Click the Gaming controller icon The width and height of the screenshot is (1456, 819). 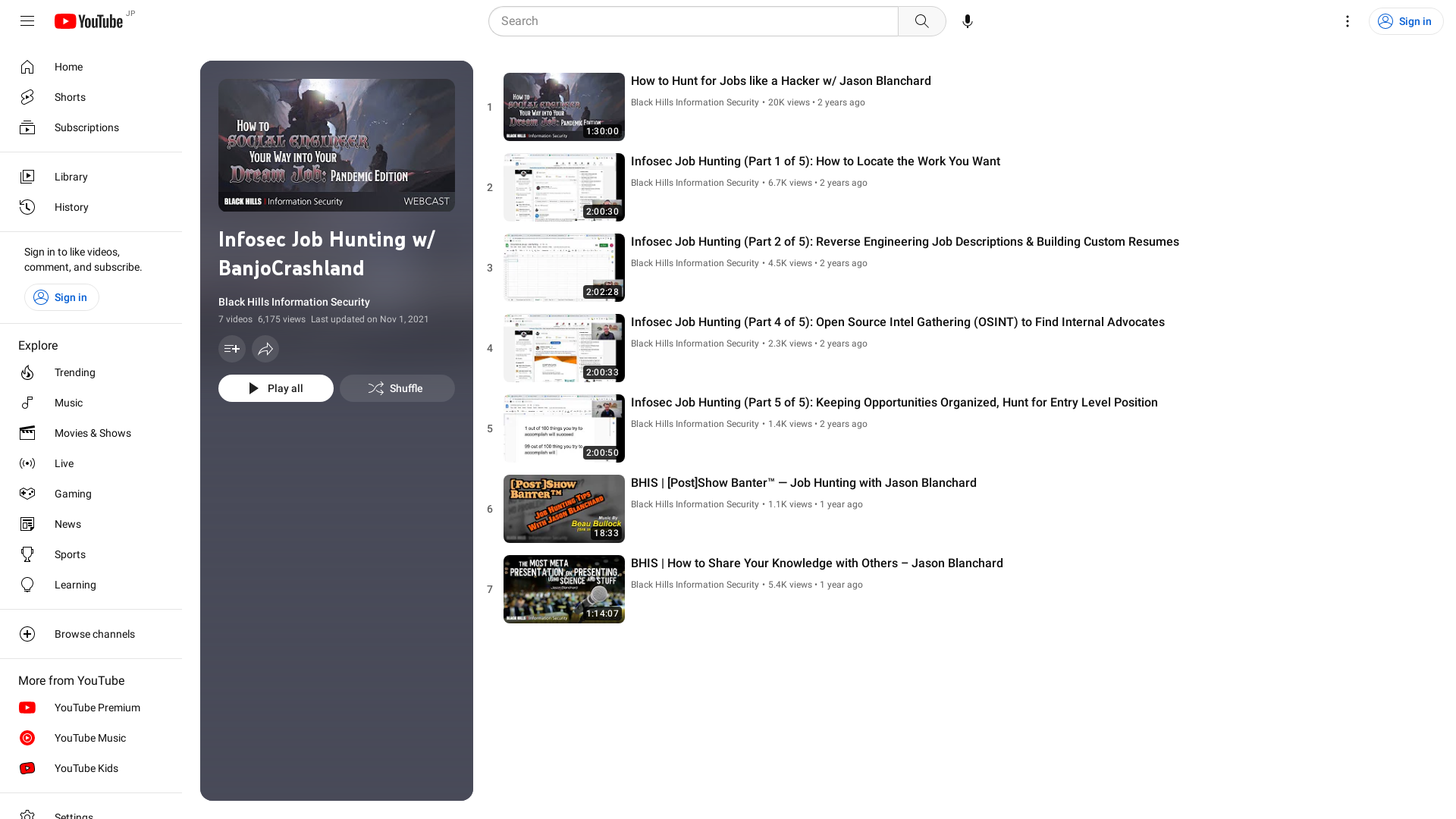27,494
